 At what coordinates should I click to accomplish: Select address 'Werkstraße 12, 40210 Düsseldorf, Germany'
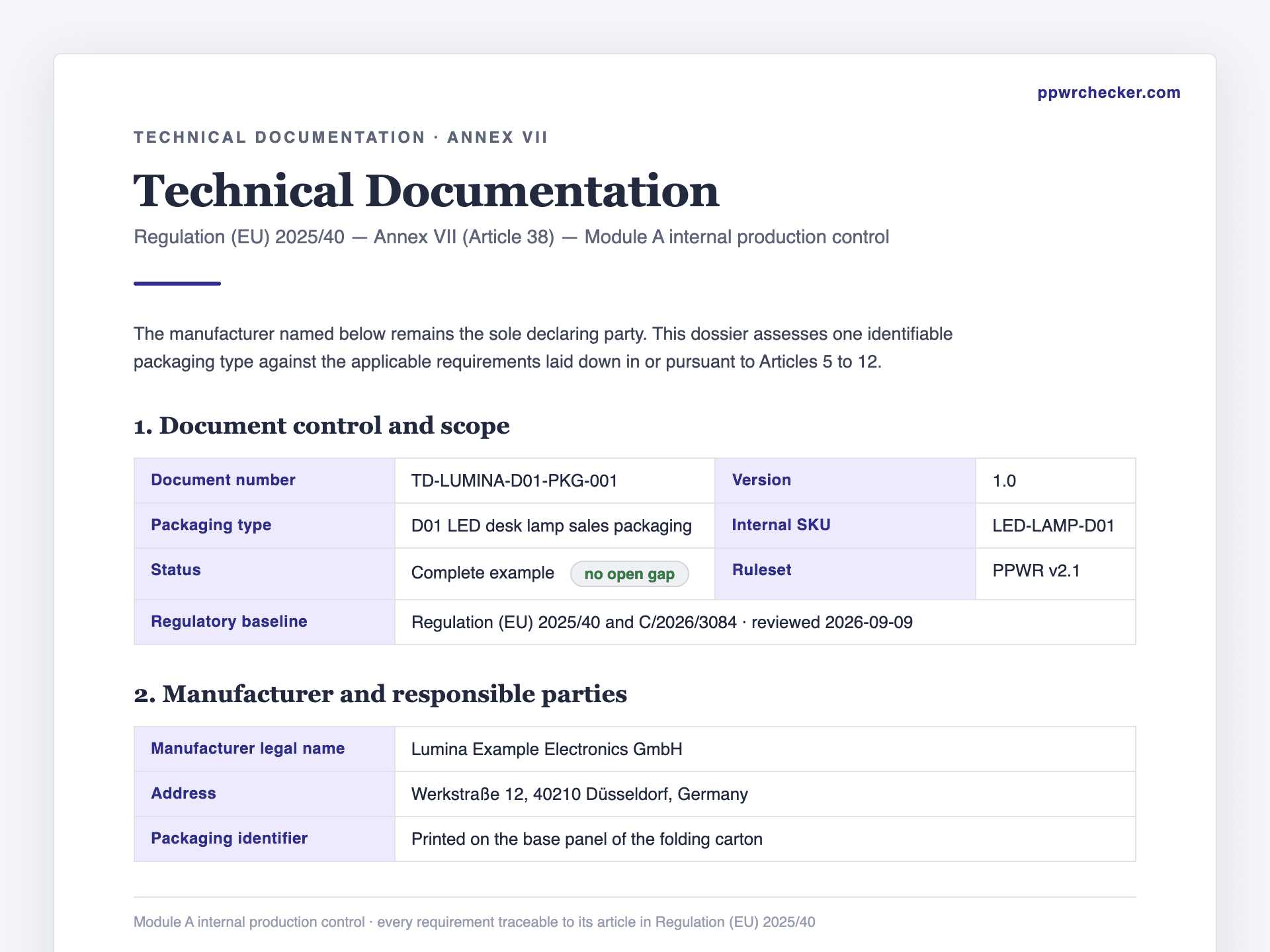point(579,794)
